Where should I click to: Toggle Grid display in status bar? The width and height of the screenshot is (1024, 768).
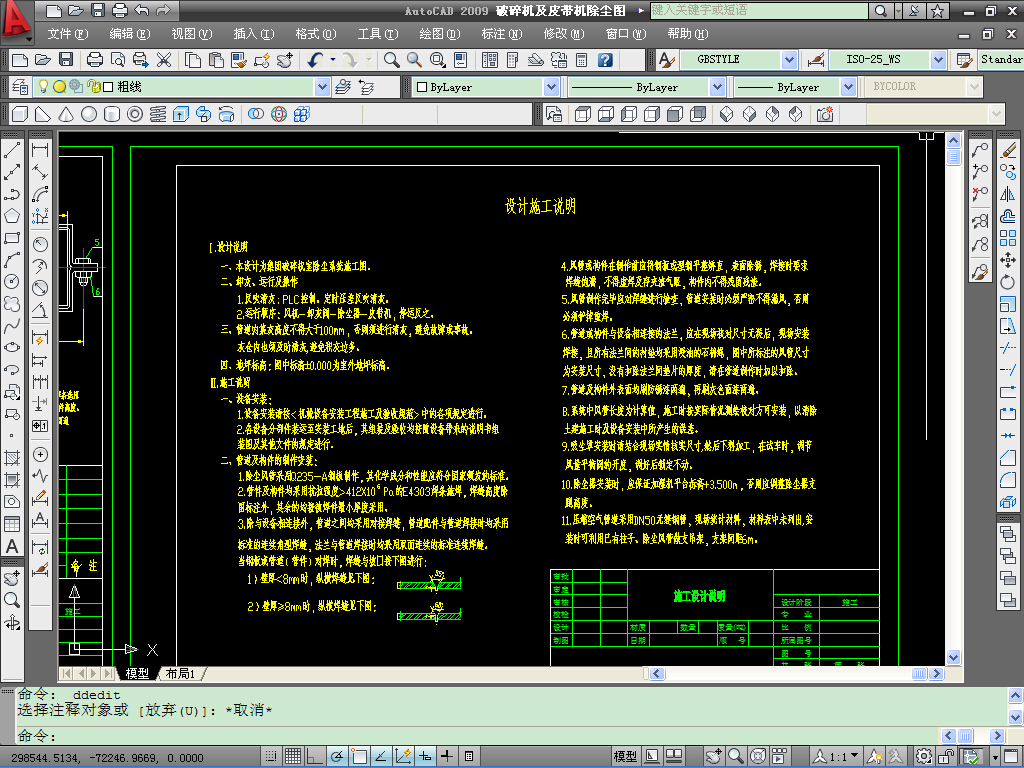293,756
